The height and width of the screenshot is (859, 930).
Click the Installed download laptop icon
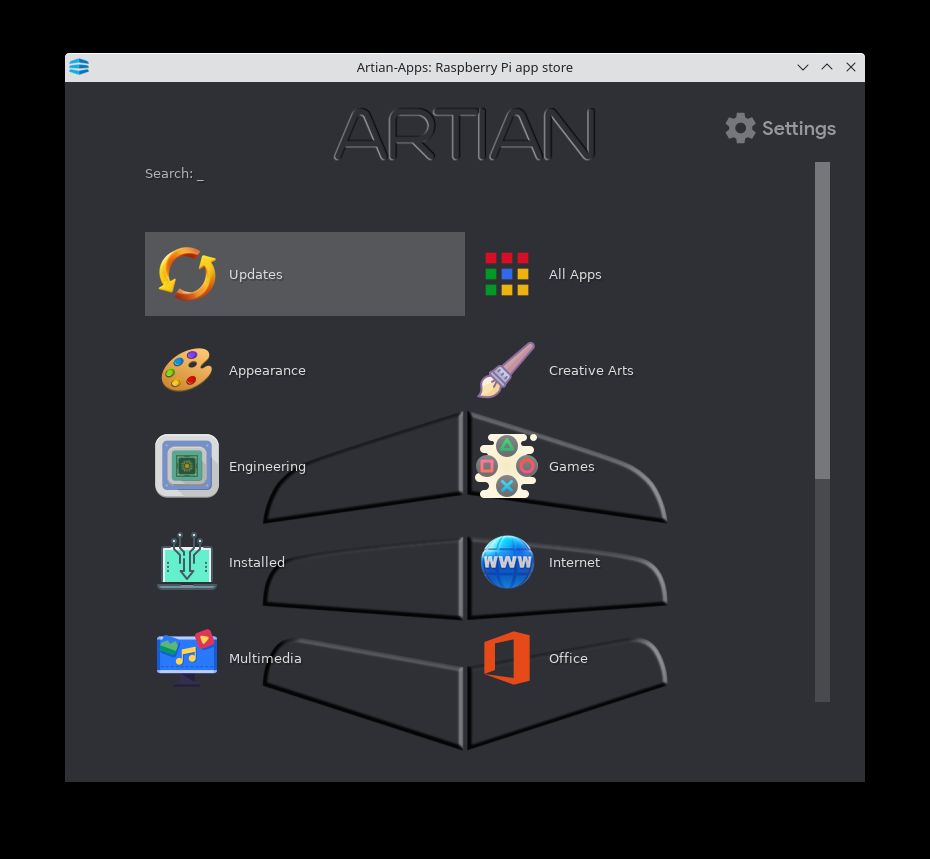coord(187,562)
